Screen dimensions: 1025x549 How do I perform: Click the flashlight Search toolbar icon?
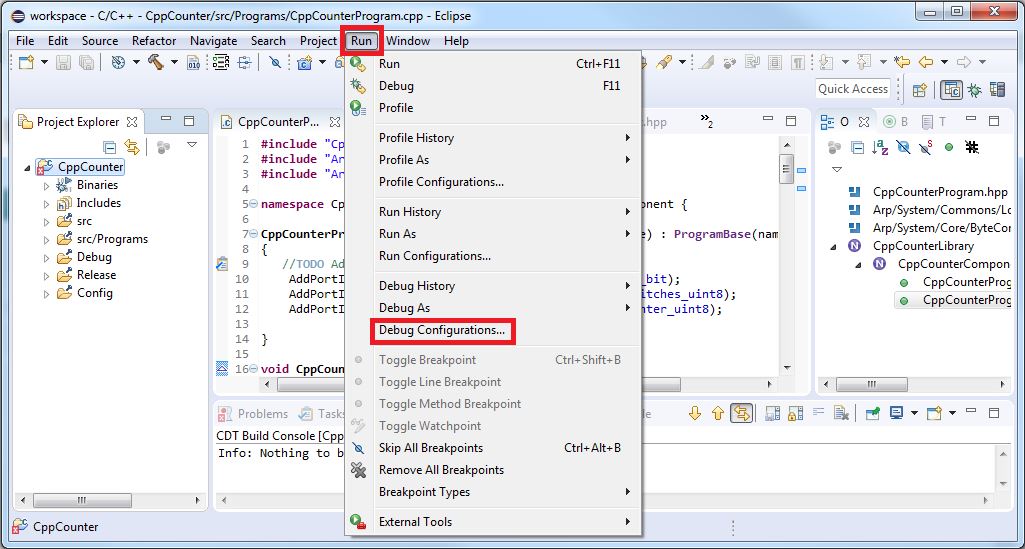click(665, 62)
